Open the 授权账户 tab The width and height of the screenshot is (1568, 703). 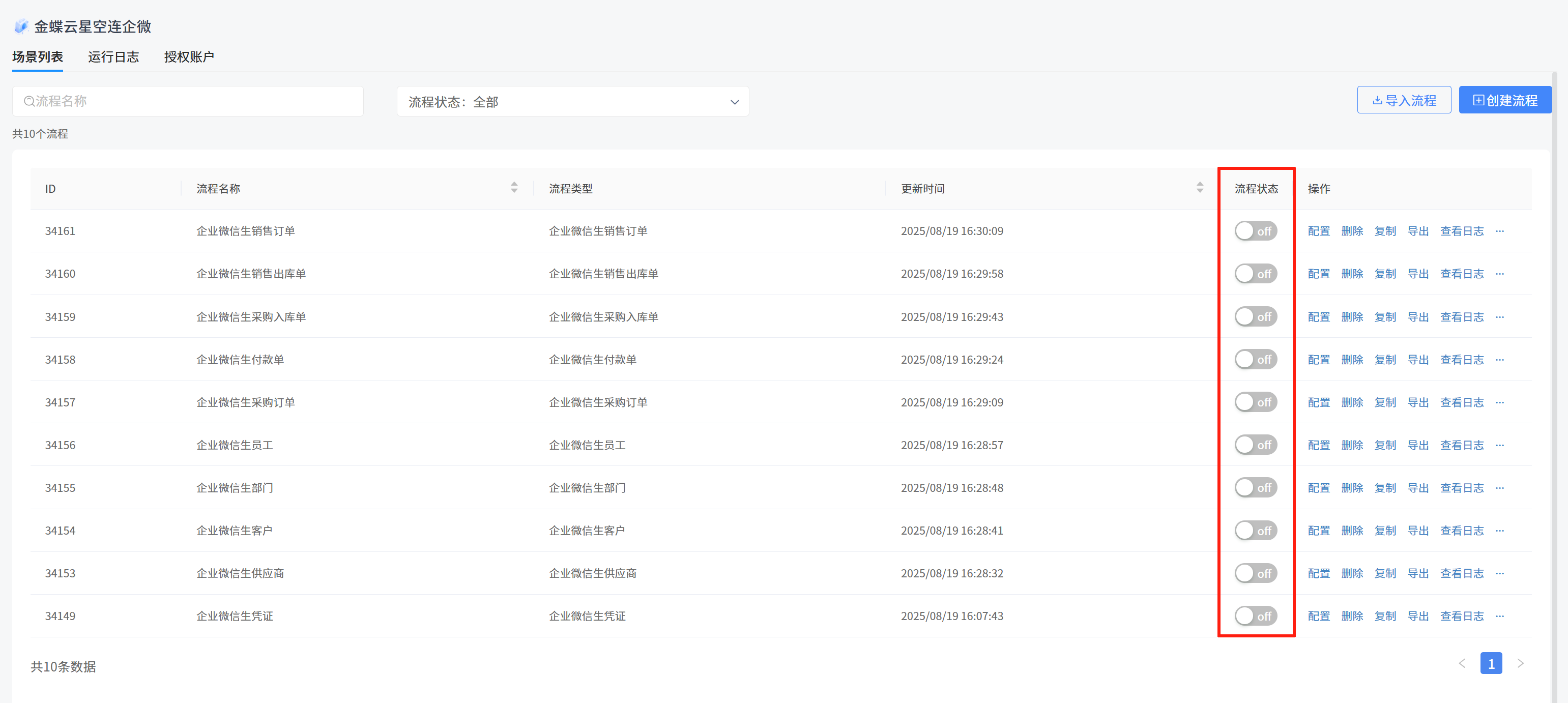[x=189, y=57]
